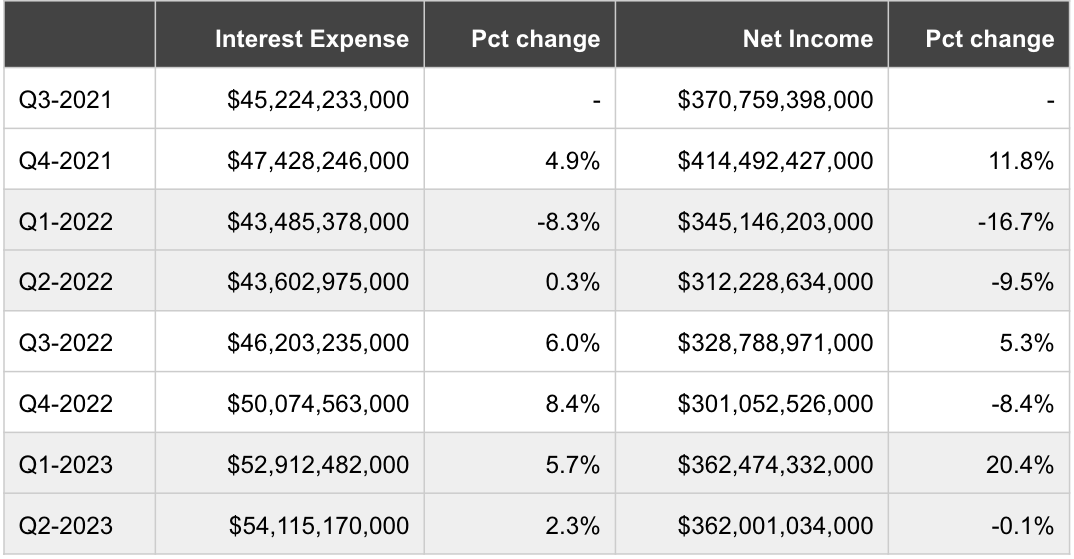Select the Q2-2022 row label

pyautogui.click(x=66, y=282)
